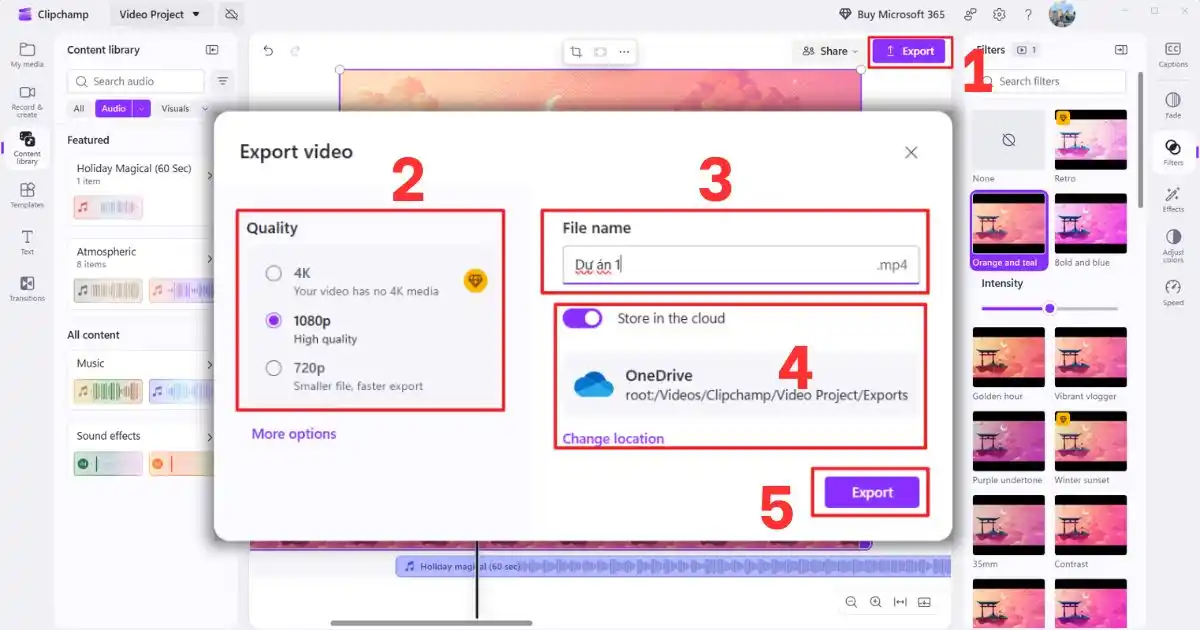This screenshot has height=630, width=1200.
Task: Select the Filters panel icon
Action: coord(1173,151)
